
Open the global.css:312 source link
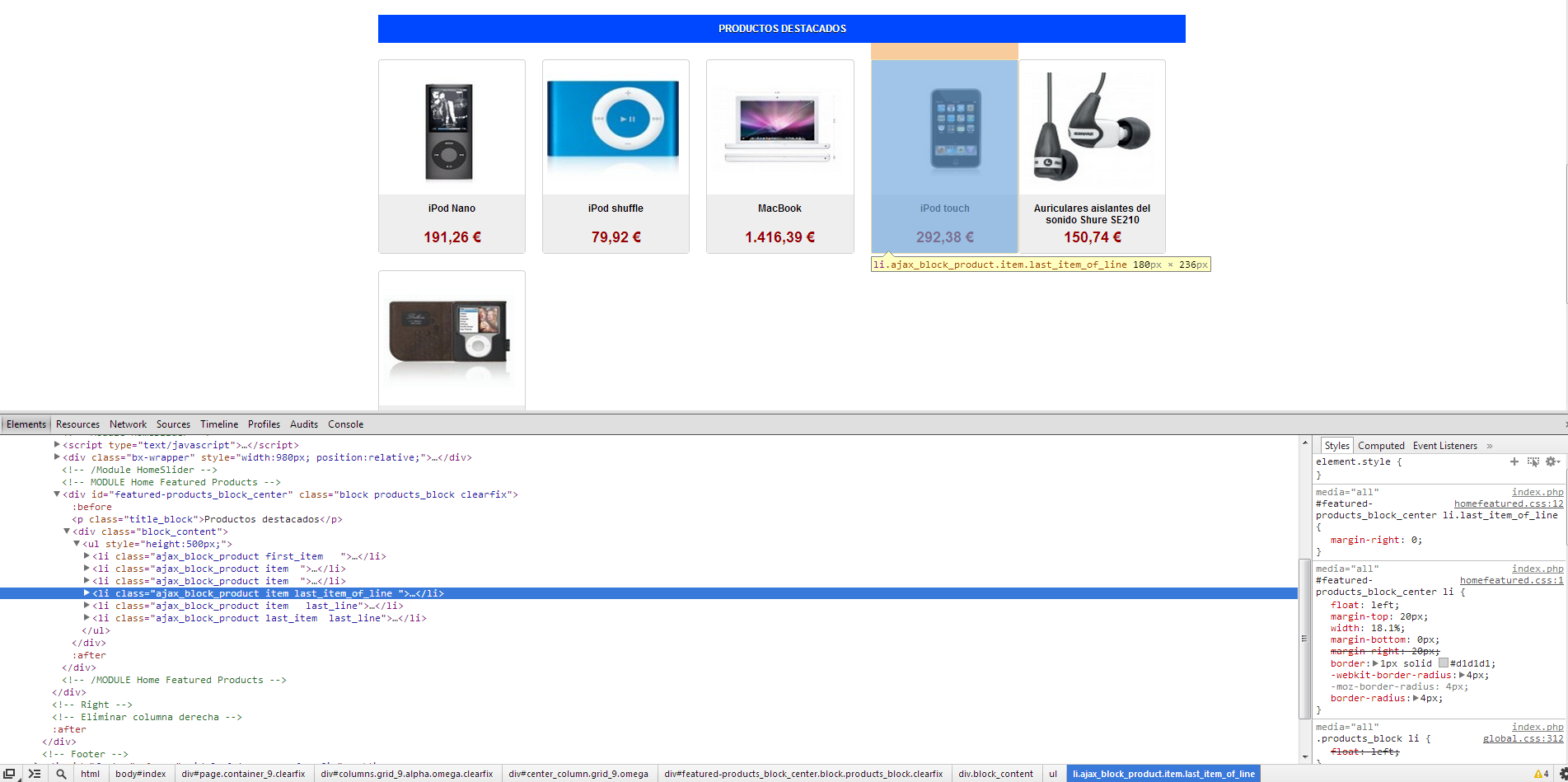point(1524,738)
